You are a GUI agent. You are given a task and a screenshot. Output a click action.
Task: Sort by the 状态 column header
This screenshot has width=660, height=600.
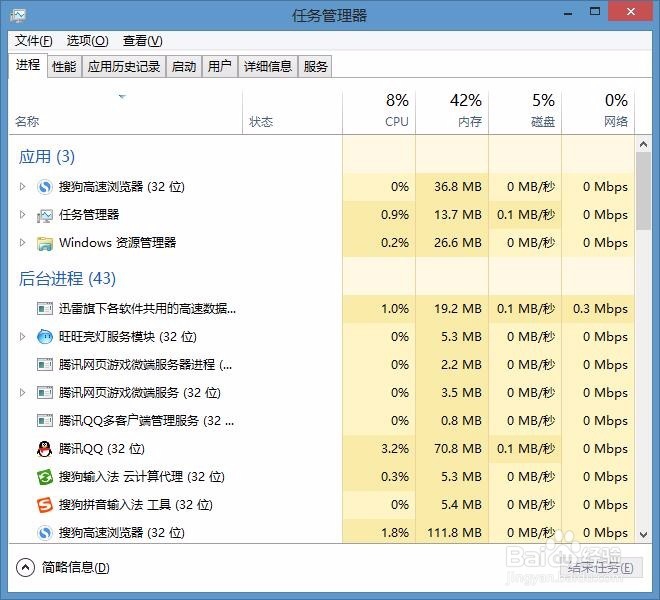pyautogui.click(x=293, y=113)
